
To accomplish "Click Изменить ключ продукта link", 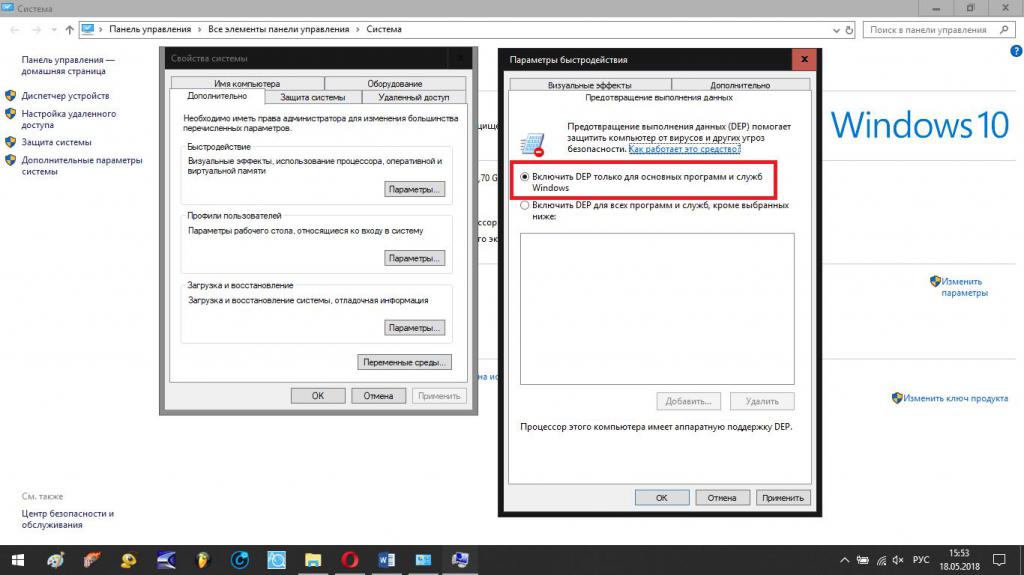I will pyautogui.click(x=955, y=398).
